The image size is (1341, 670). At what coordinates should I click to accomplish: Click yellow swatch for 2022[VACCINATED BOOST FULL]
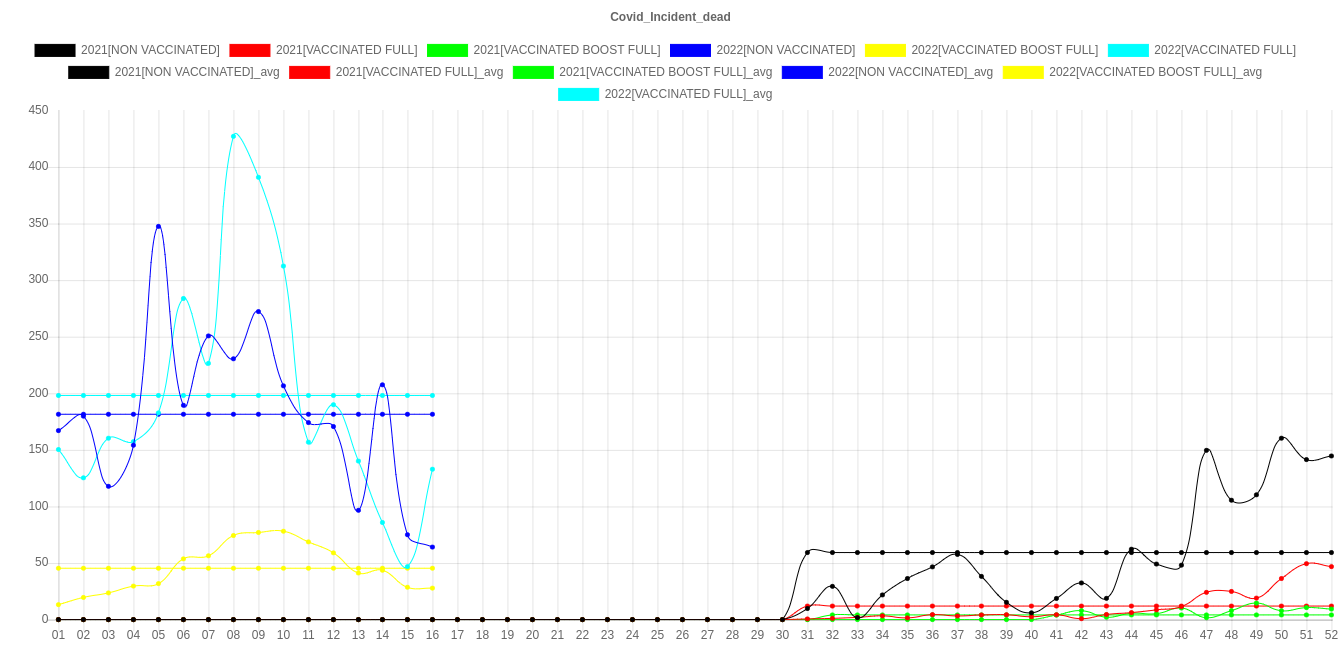(x=884, y=50)
